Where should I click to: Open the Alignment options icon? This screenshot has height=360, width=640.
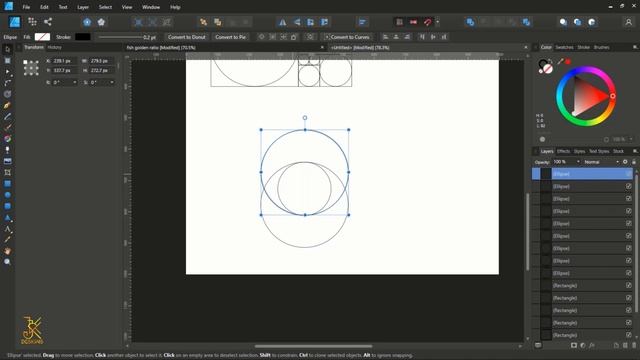click(x=362, y=22)
